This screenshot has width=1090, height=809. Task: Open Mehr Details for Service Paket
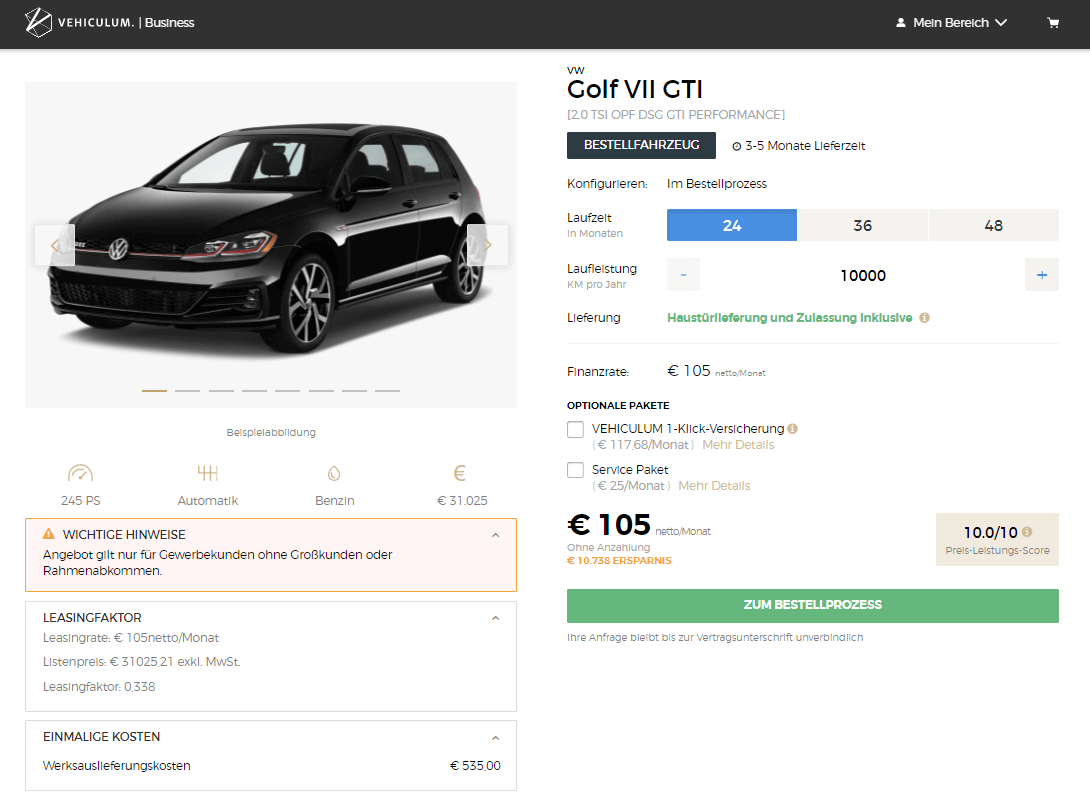714,486
